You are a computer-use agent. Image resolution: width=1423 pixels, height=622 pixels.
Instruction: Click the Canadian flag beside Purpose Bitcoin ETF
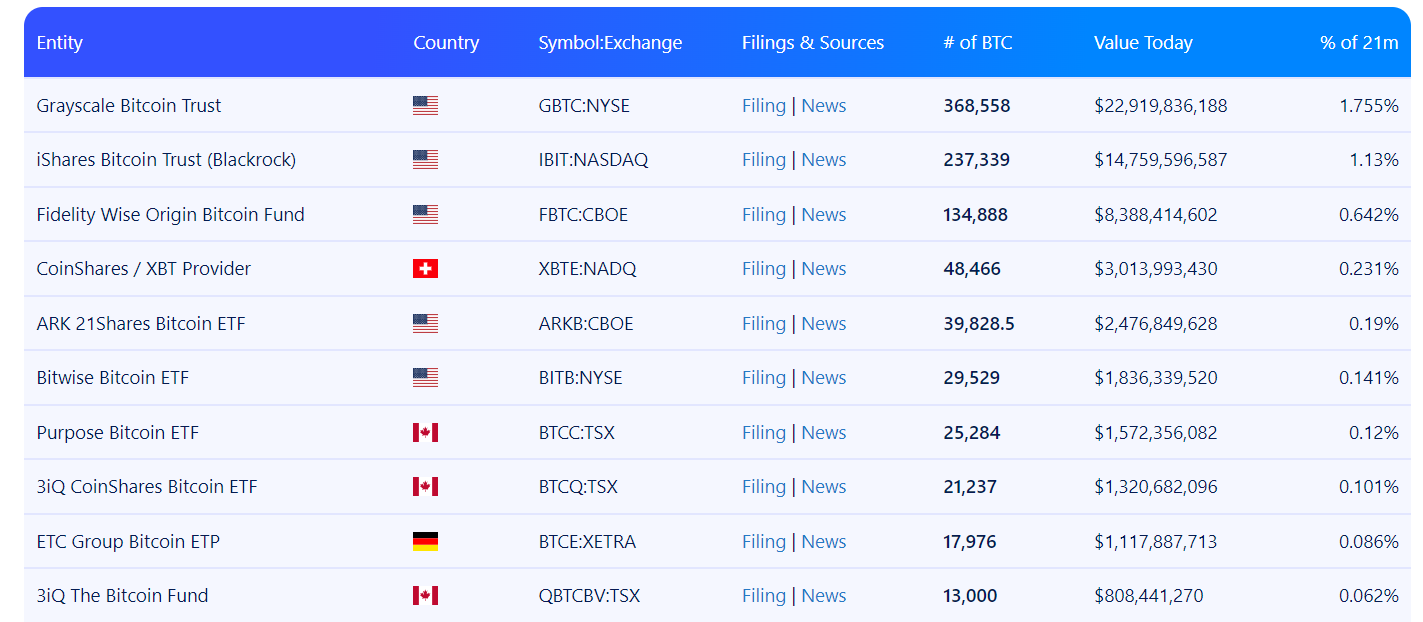tap(425, 433)
